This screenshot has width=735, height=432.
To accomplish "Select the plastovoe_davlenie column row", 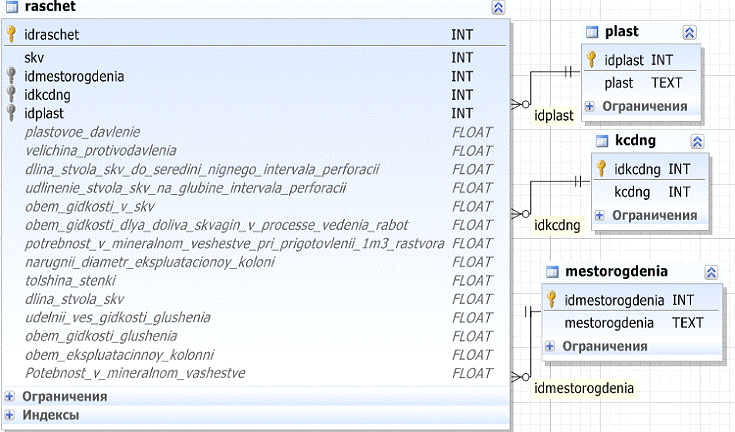I will 82,132.
